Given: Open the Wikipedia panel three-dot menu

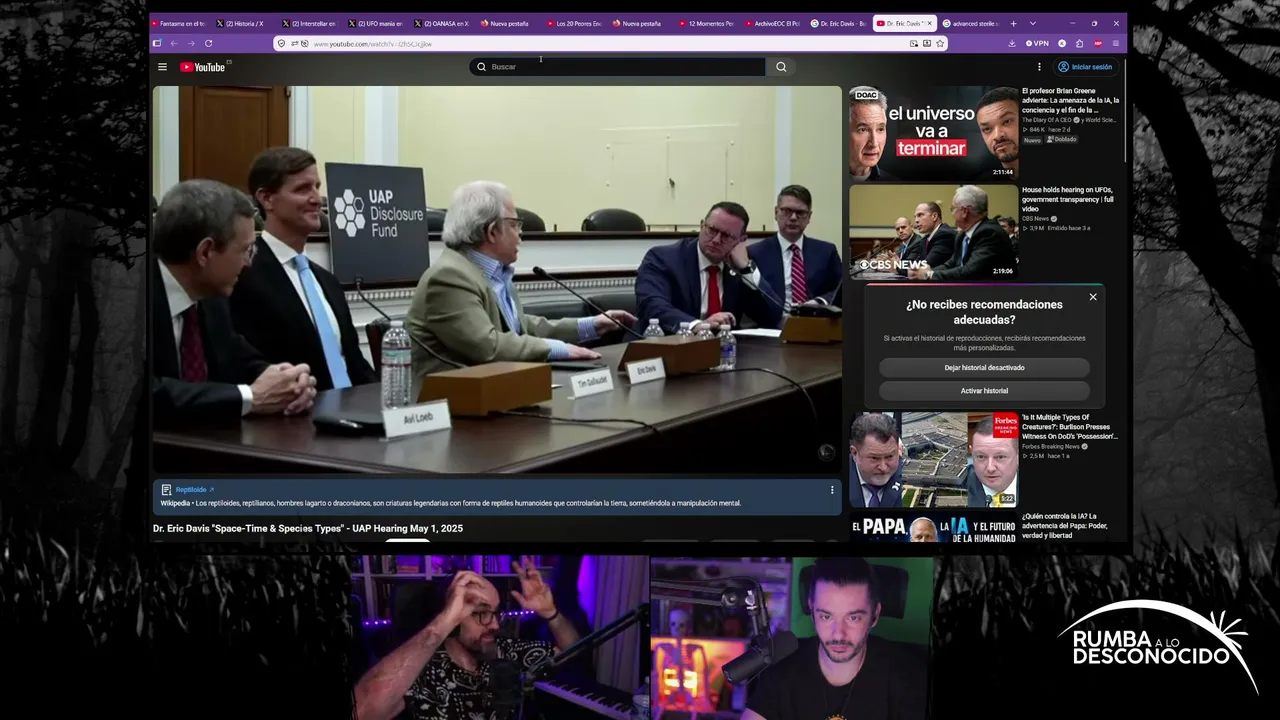Looking at the screenshot, I should click(x=832, y=490).
